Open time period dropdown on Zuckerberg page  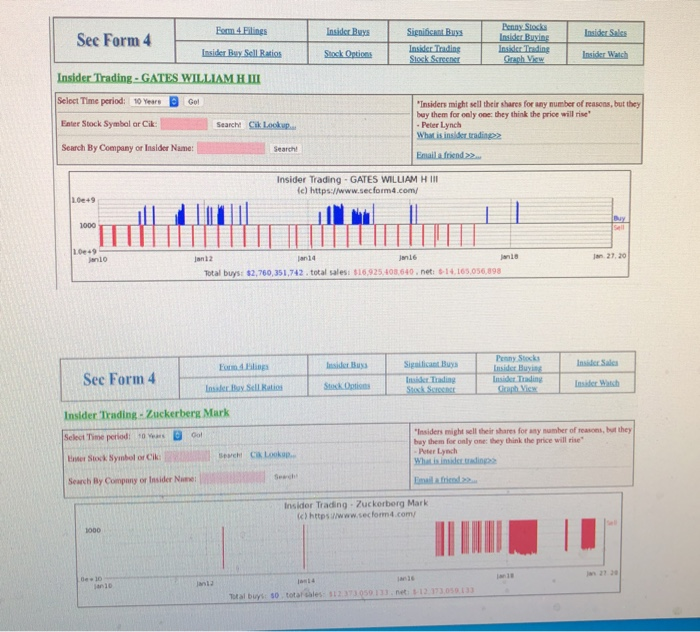pyautogui.click(x=159, y=436)
